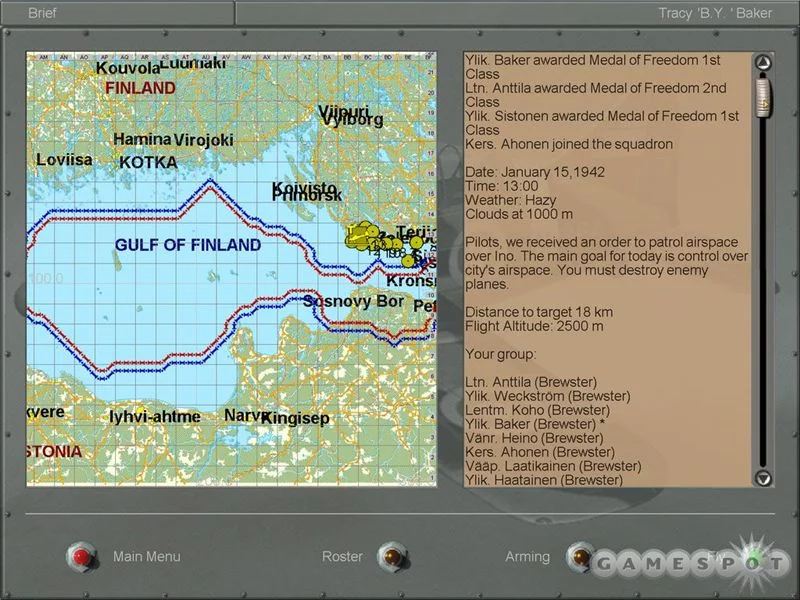Screen dimensions: 800x600
Task: Click Ltn. Anttila (Brewster) roster line
Action: point(531,382)
